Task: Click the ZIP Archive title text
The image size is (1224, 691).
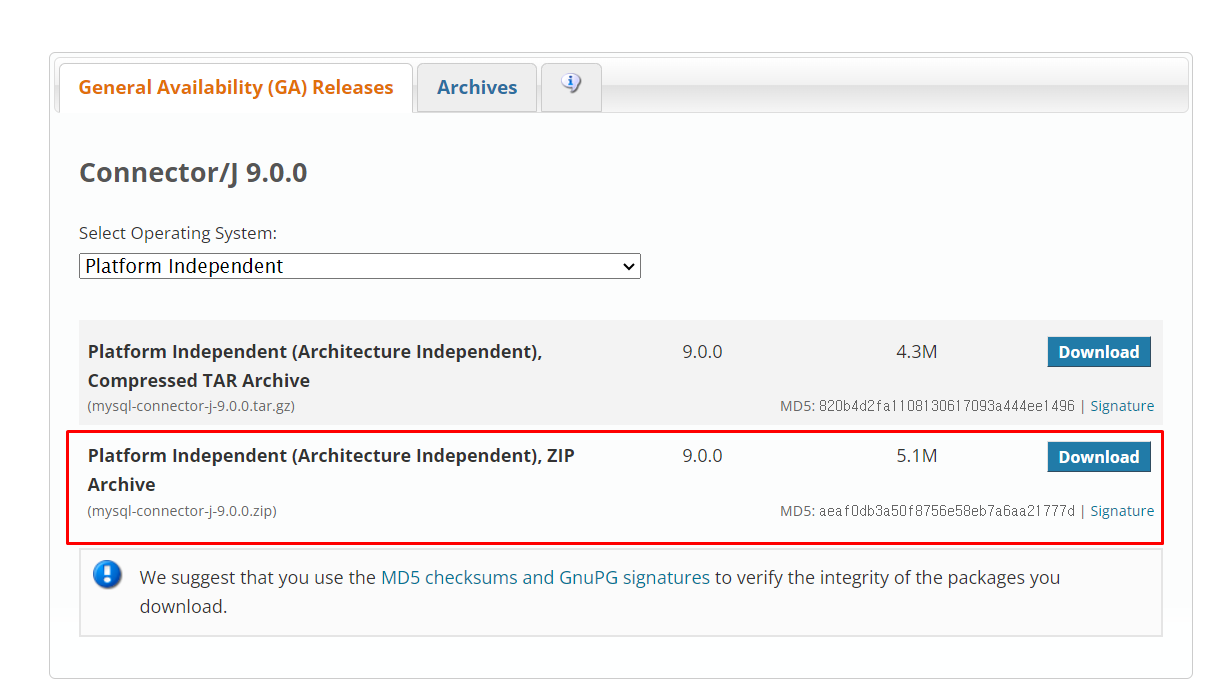Action: coord(331,470)
